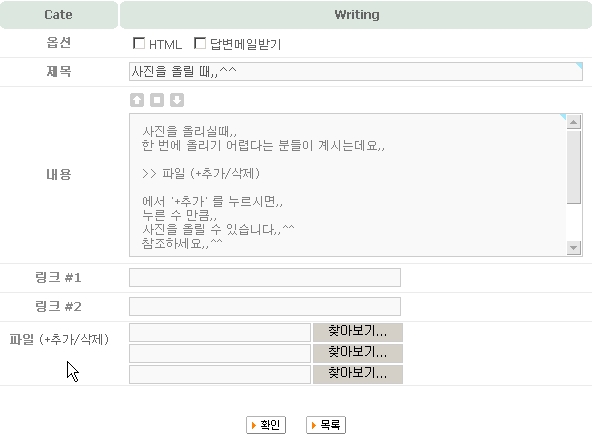Click the down-arrow icon above the content box
Viewport: 593px width, 438px height.
click(x=177, y=100)
